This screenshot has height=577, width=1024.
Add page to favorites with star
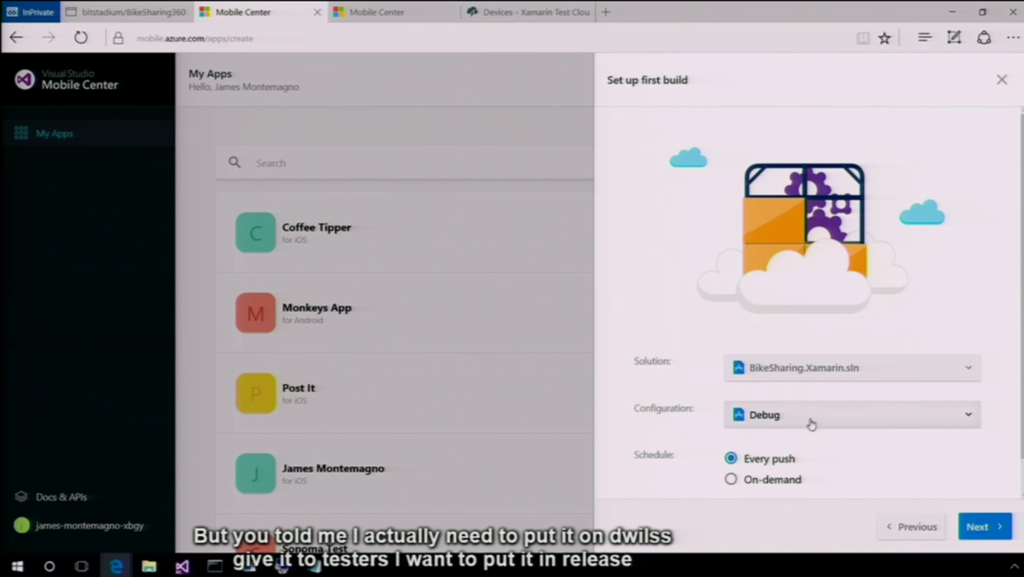tap(884, 39)
